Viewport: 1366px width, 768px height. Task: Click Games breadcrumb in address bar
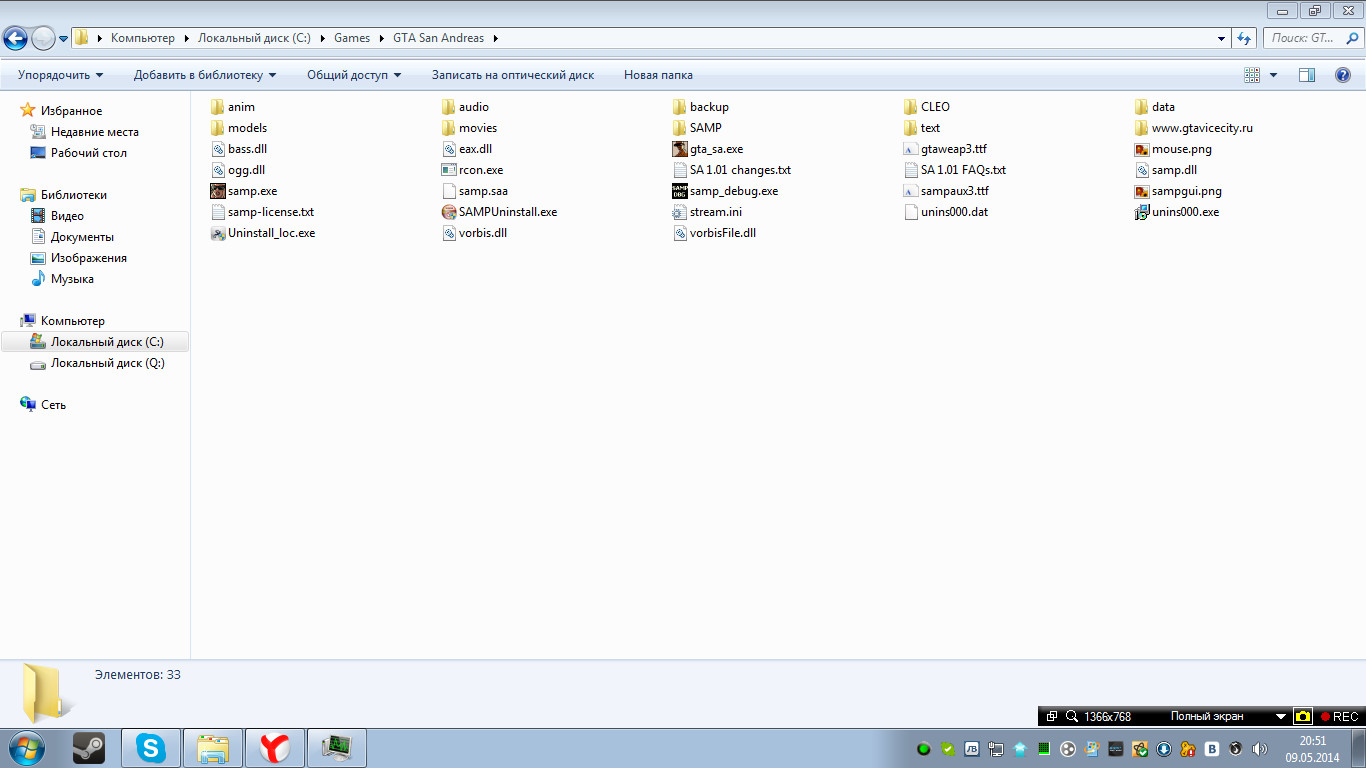point(352,38)
